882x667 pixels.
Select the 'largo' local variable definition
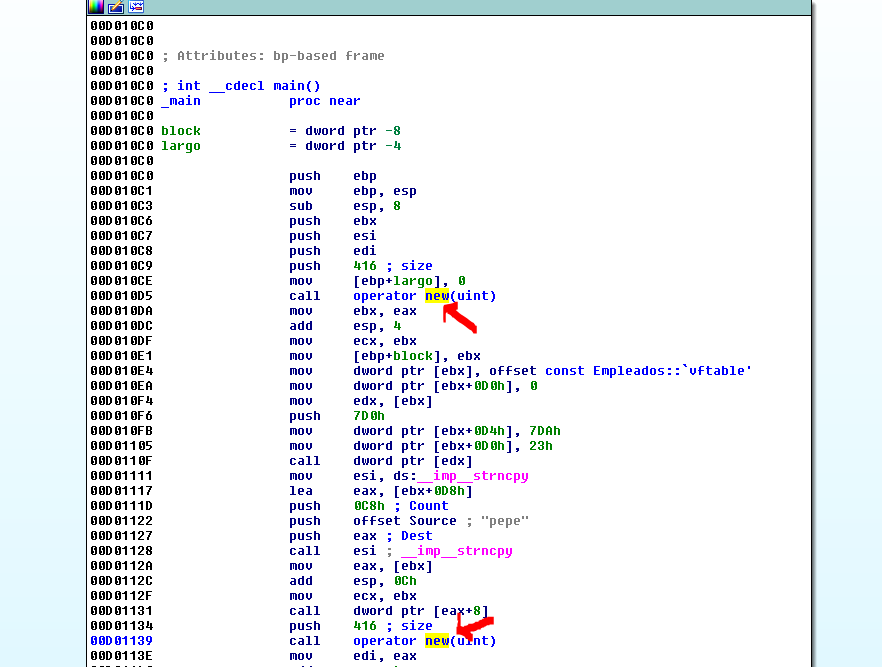tap(181, 146)
